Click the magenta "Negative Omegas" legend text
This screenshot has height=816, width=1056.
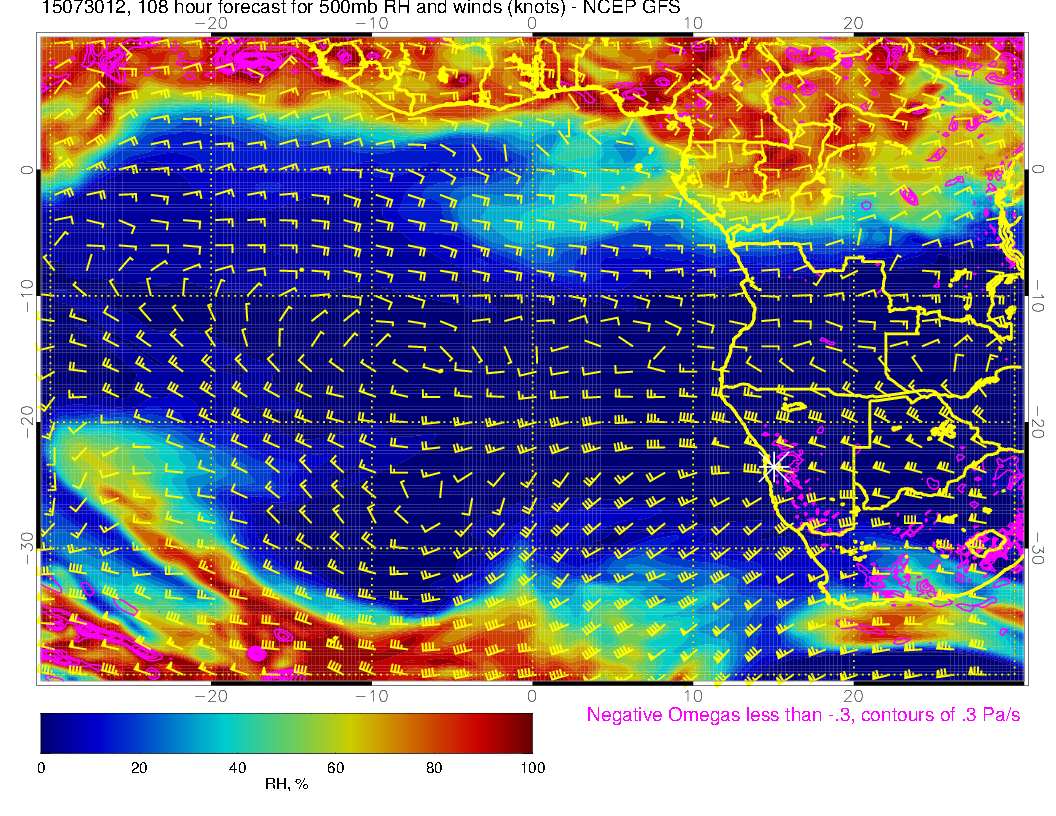tap(803, 715)
